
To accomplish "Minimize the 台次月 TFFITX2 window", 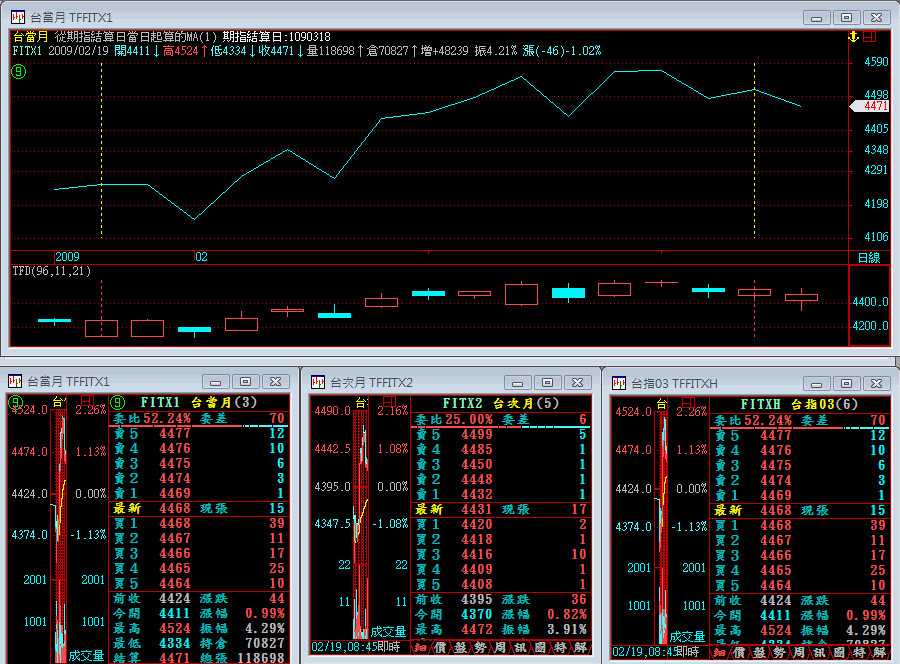I will (x=518, y=383).
